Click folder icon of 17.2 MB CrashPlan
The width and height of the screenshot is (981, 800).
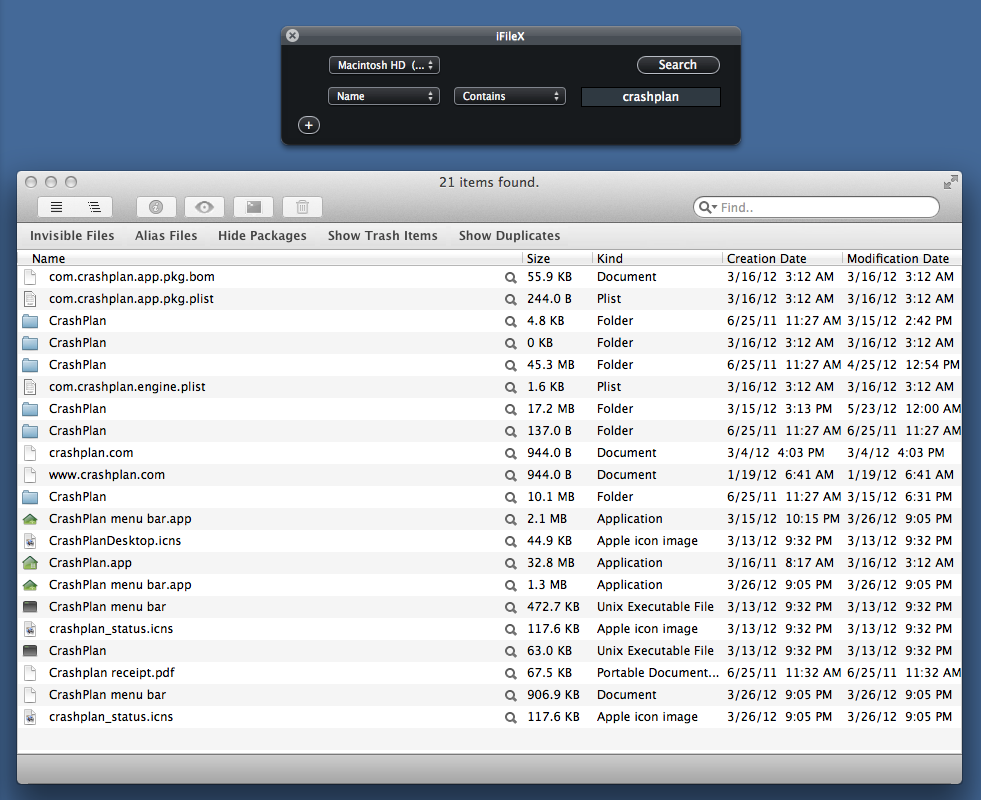click(x=30, y=409)
